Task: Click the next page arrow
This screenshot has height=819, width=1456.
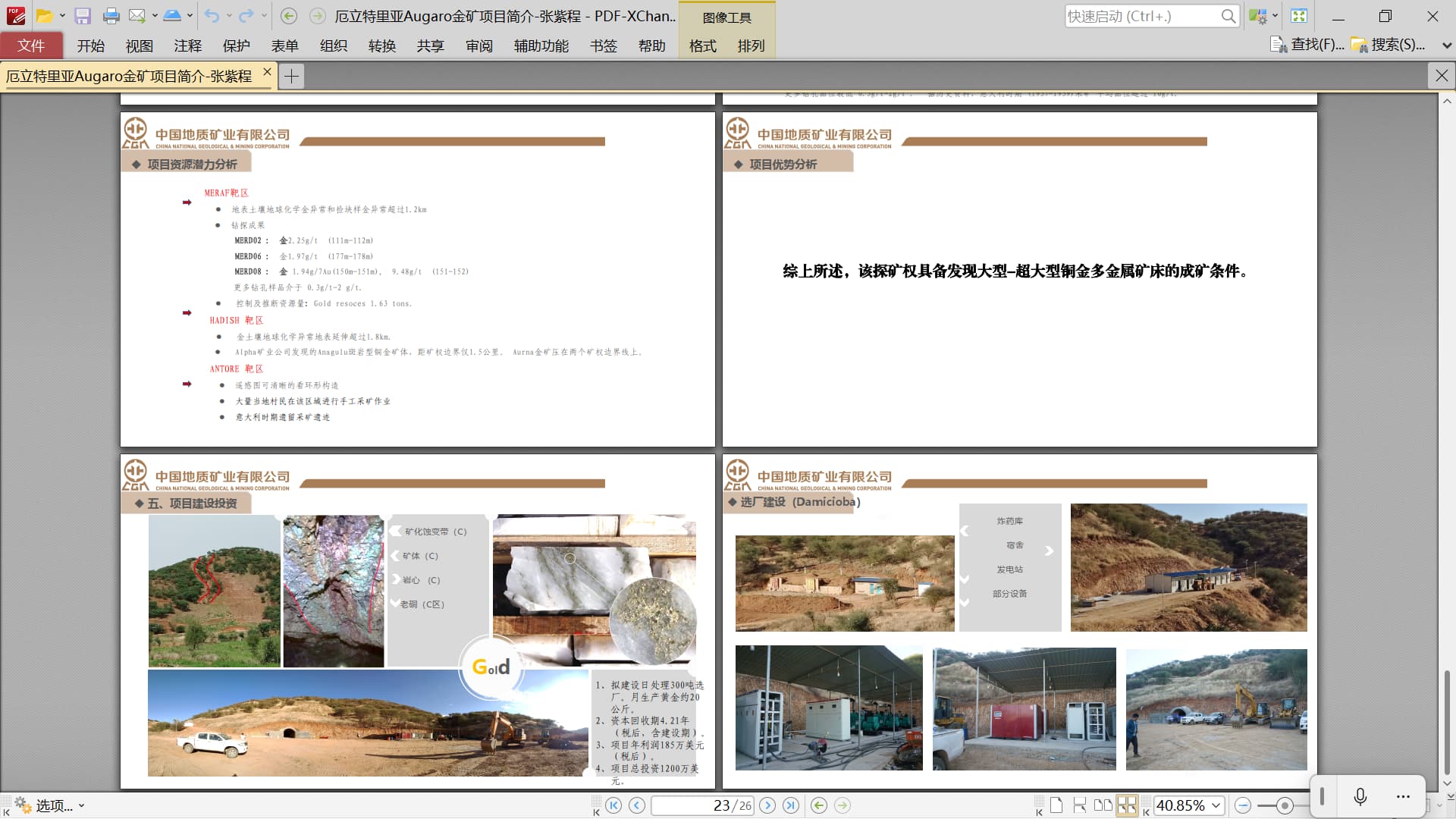Action: coord(767,805)
